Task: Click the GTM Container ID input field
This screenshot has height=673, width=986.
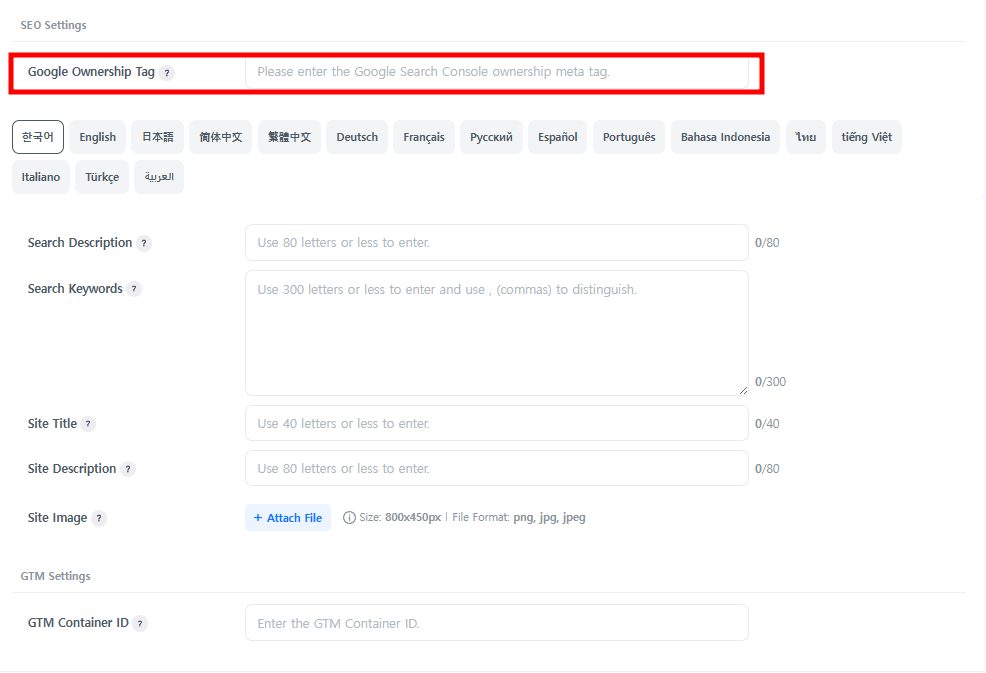Action: 496,623
